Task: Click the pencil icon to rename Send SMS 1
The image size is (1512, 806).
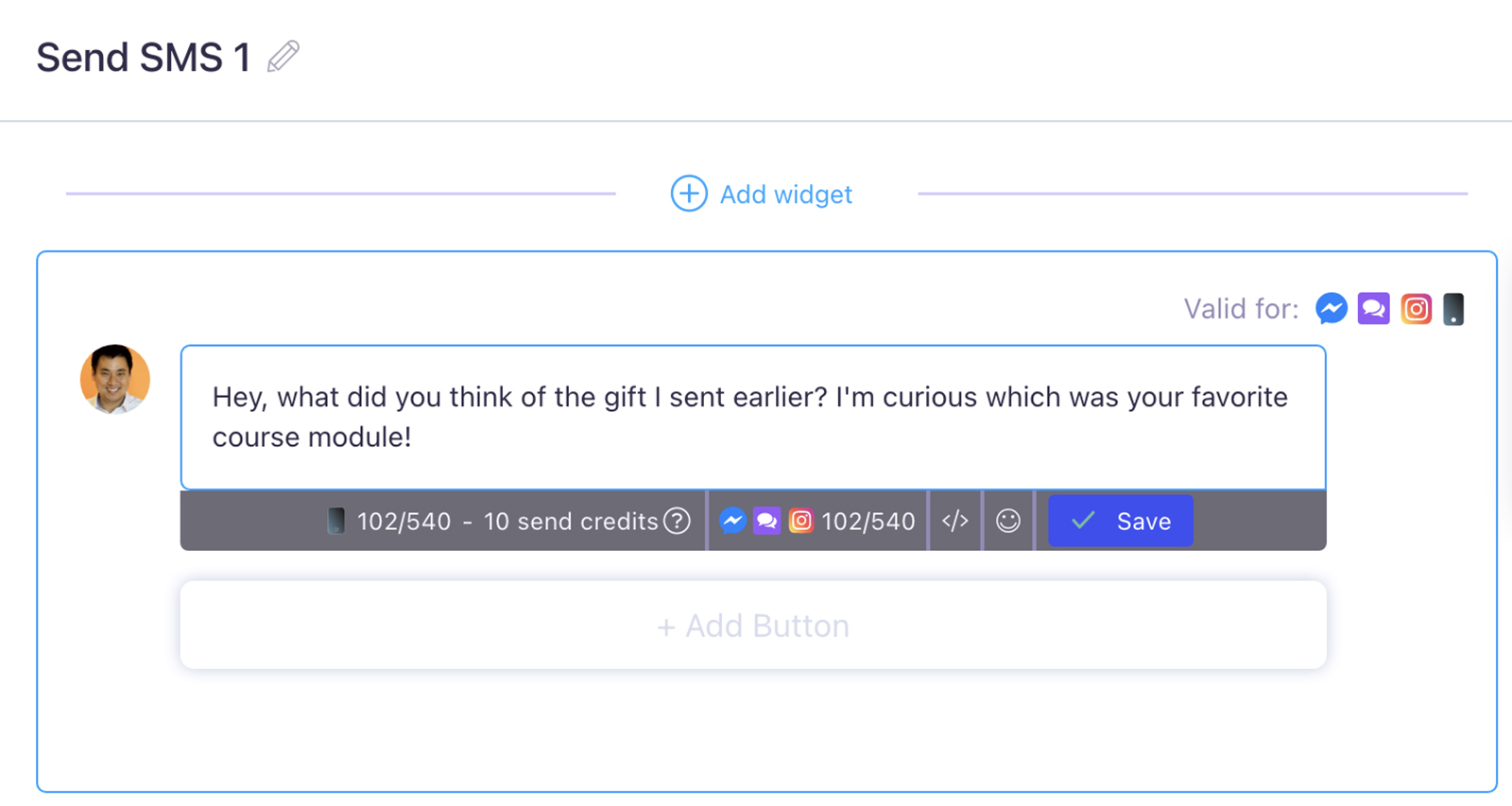Action: tap(283, 57)
